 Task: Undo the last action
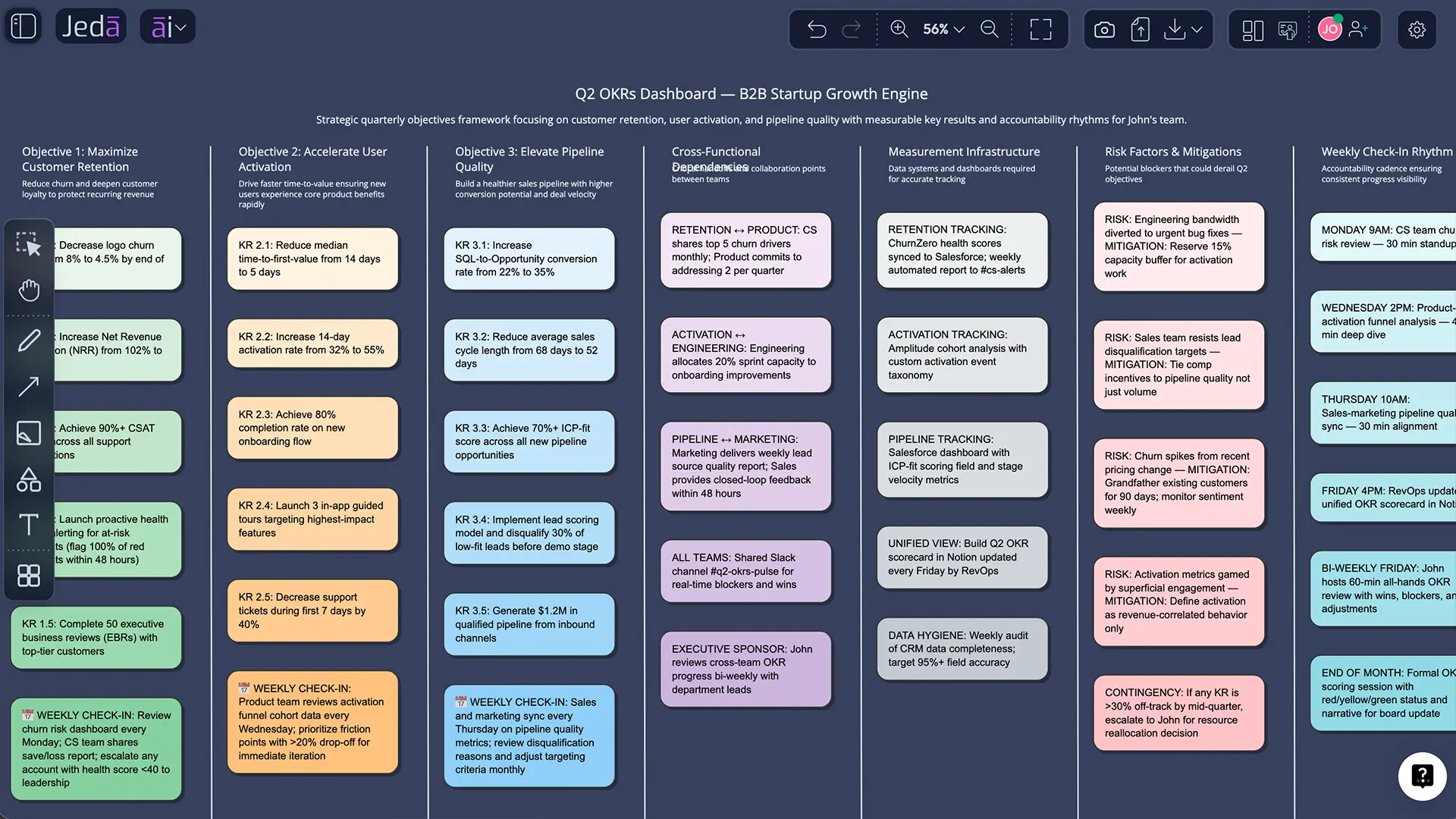tap(817, 30)
